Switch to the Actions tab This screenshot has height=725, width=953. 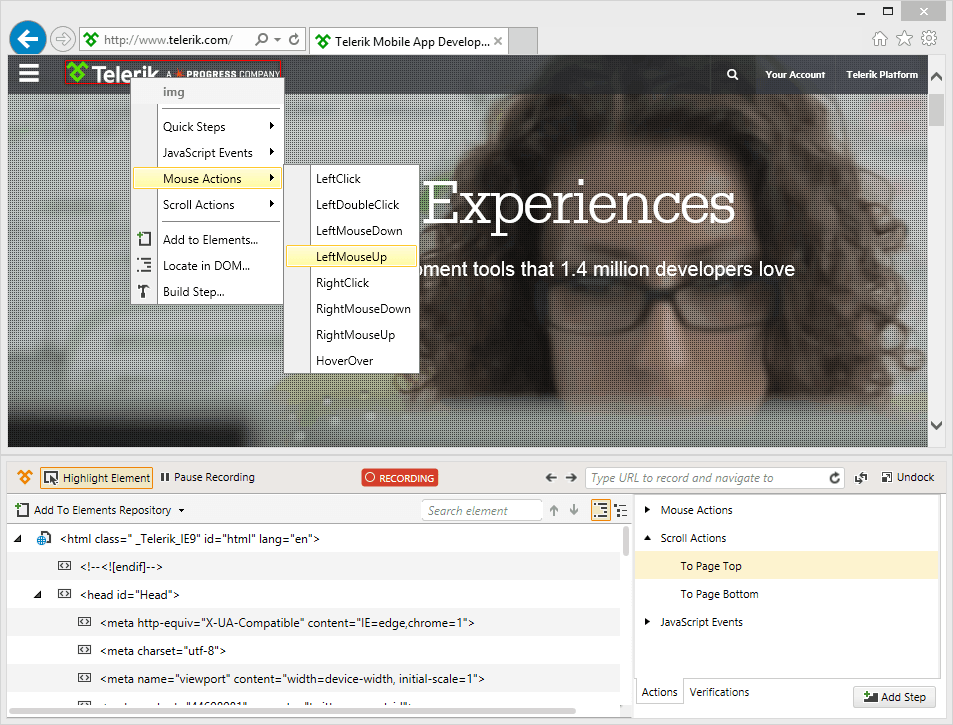point(659,692)
